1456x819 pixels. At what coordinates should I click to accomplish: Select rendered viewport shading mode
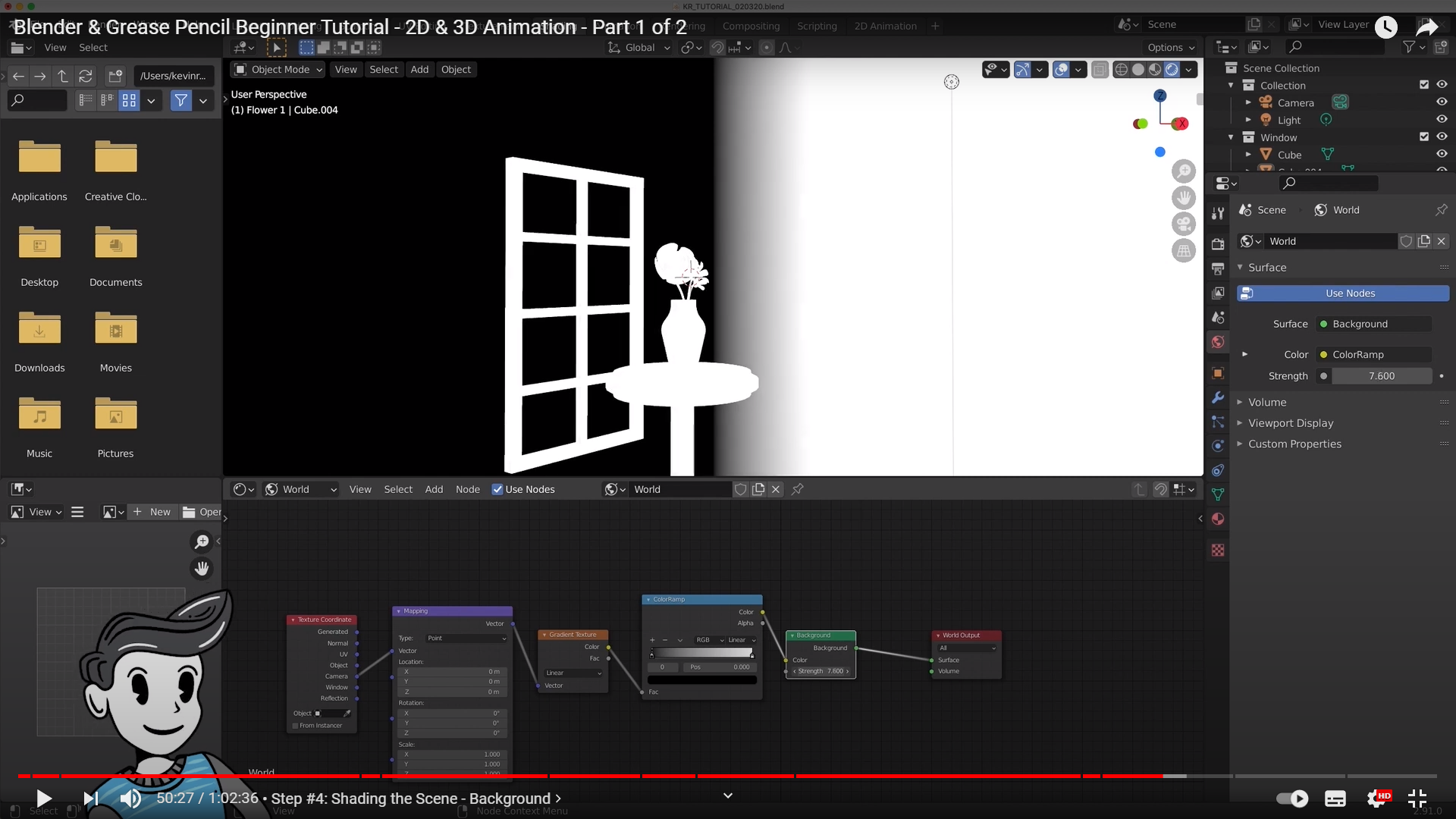1172,70
